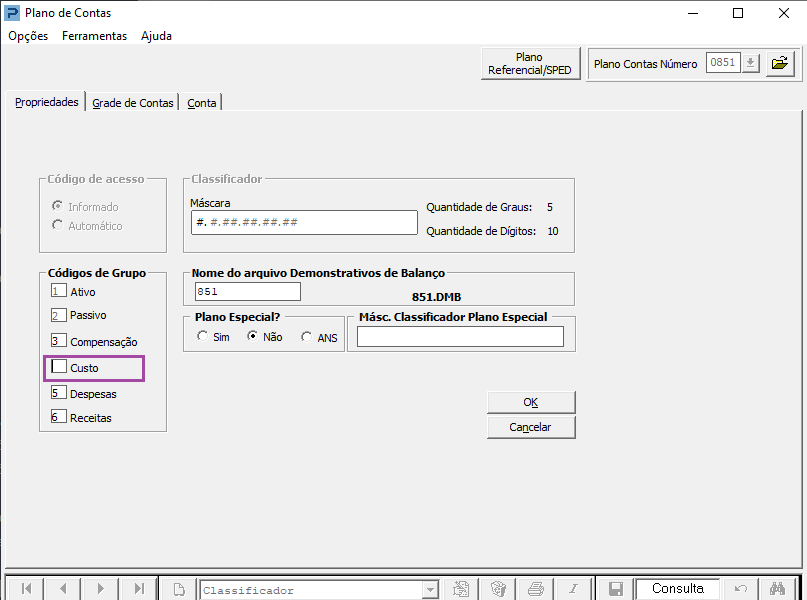Screen dimensions: 807x600
Task: Open plan with the folder icon
Action: (780, 63)
